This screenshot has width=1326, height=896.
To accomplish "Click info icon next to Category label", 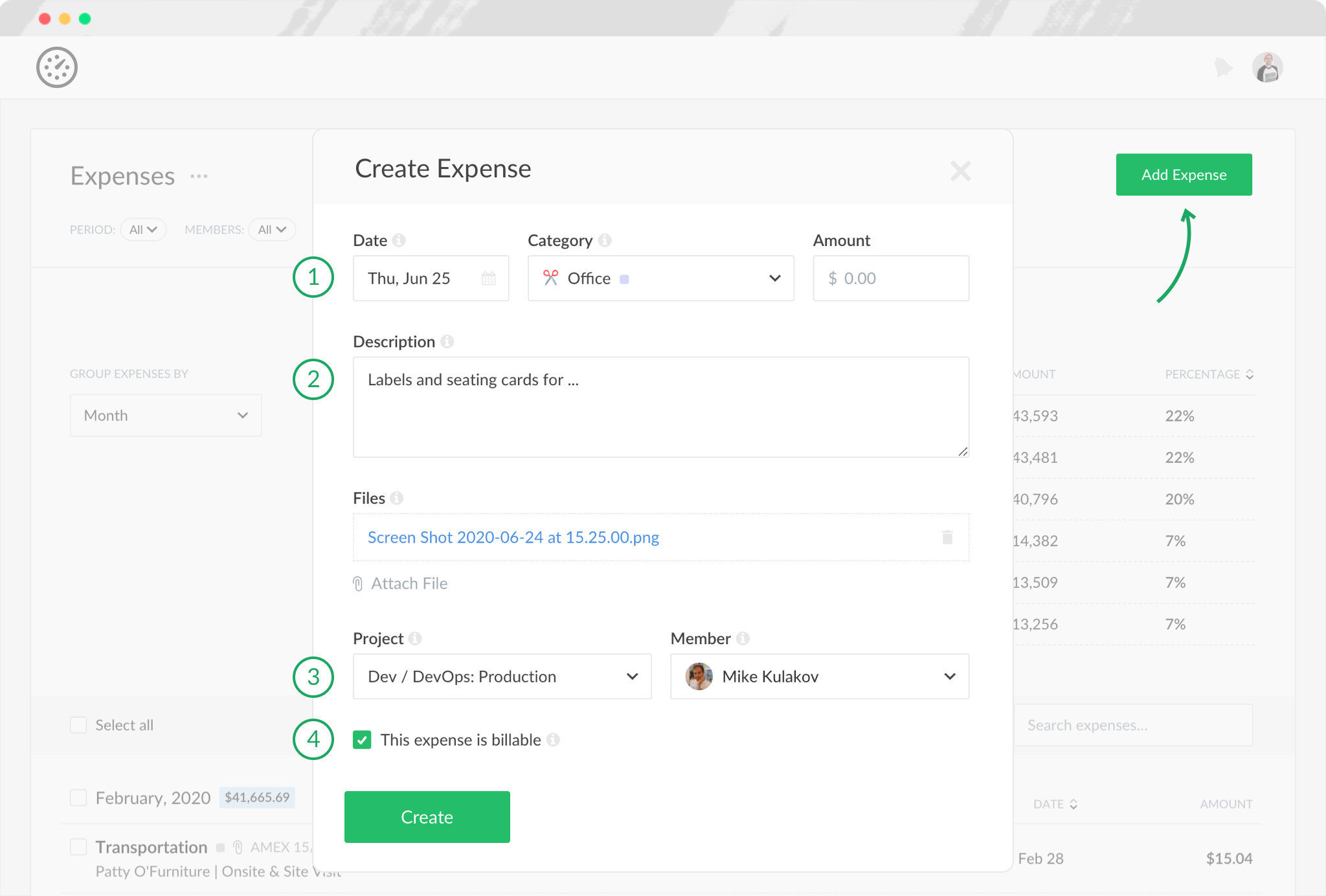I will point(605,240).
